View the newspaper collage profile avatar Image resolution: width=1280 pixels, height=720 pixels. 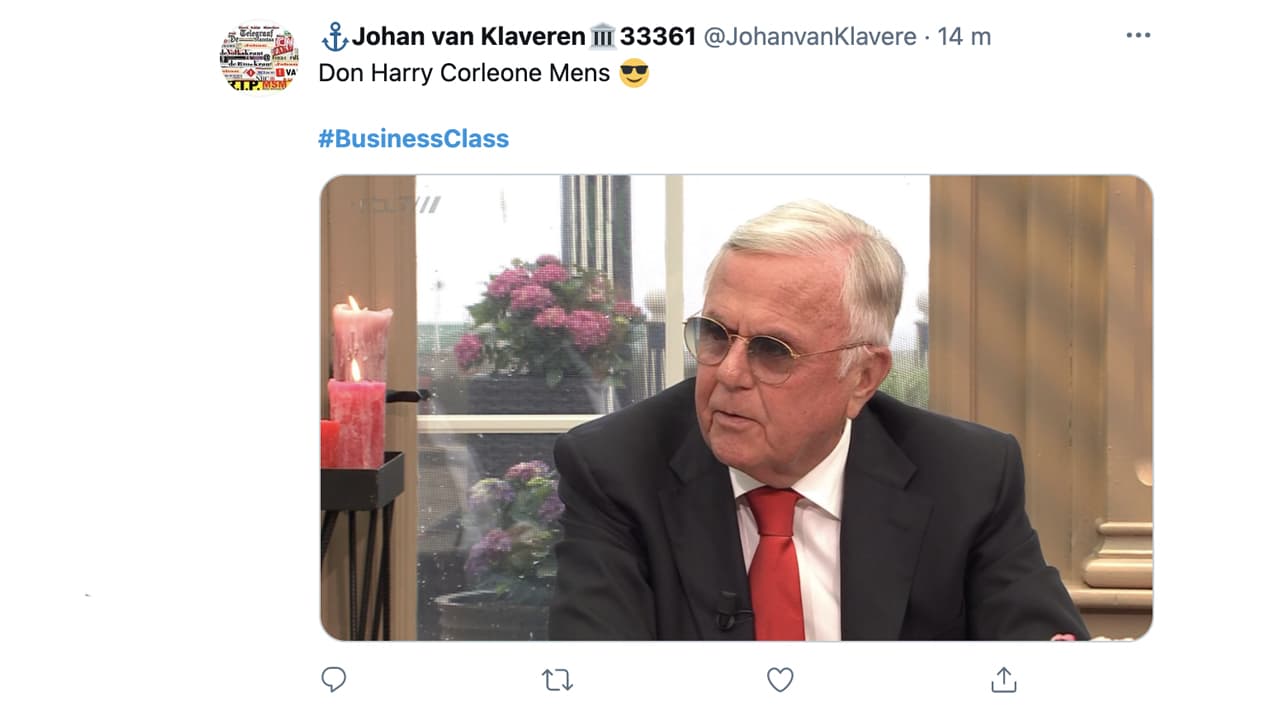pos(258,58)
